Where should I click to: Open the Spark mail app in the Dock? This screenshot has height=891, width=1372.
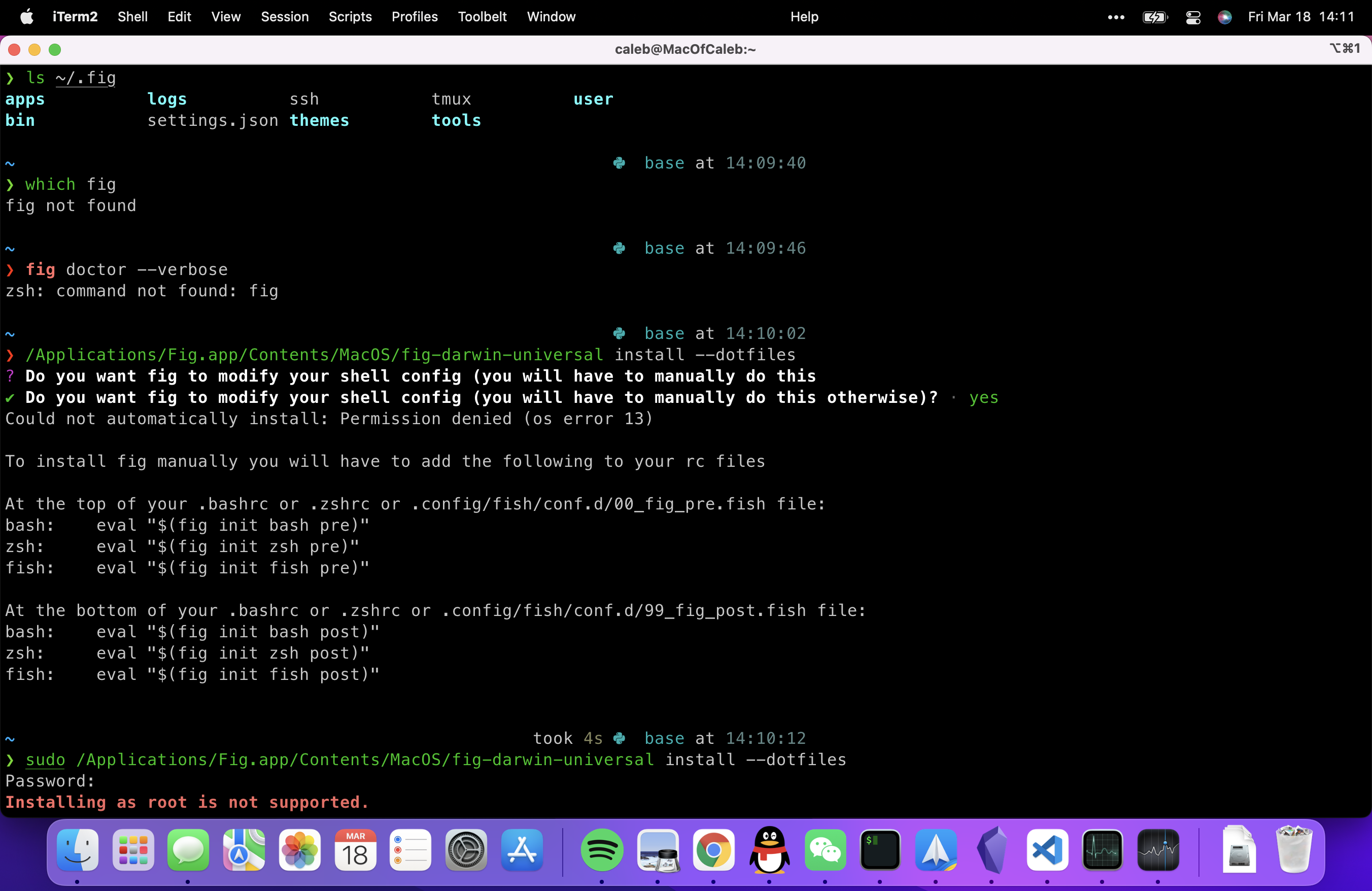pos(936,852)
